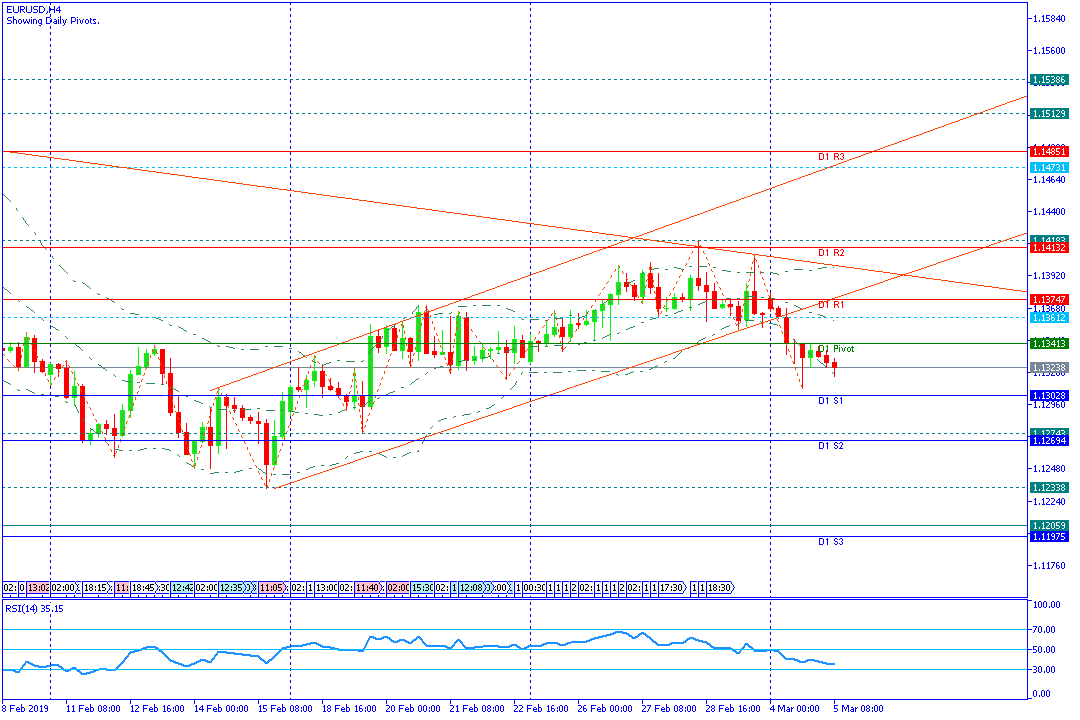Click the 1.13413 green pivot price tag
This screenshot has width=1080, height=720.
coord(1049,343)
